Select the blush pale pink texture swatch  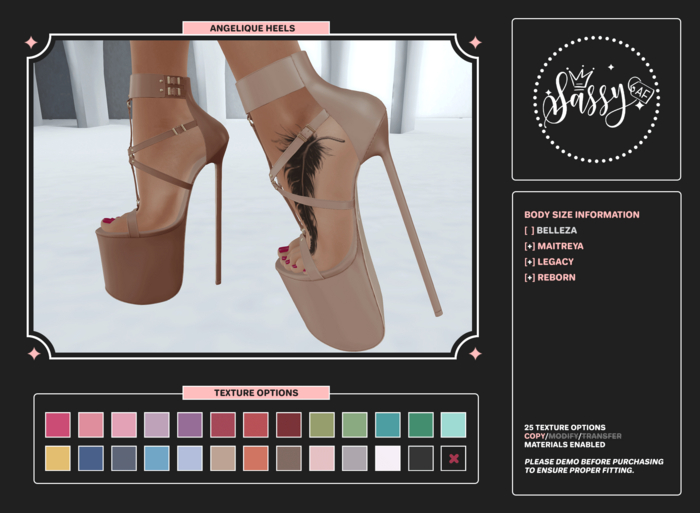pyautogui.click(x=322, y=458)
